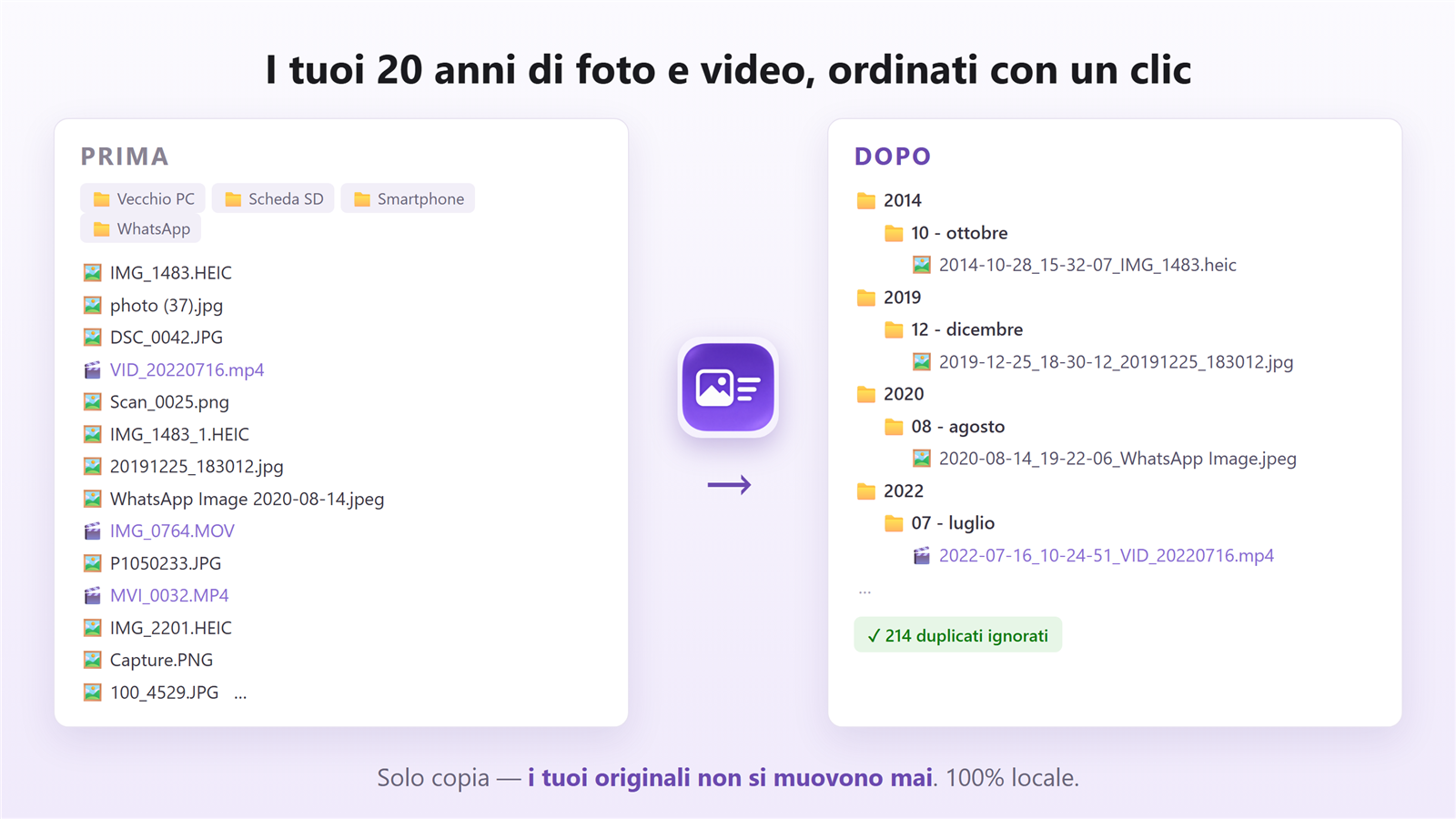The image size is (1456, 819).
Task: Select file 2020-08-14_19-22-06_WhatsApp Image.jpeg
Action: point(1117,459)
